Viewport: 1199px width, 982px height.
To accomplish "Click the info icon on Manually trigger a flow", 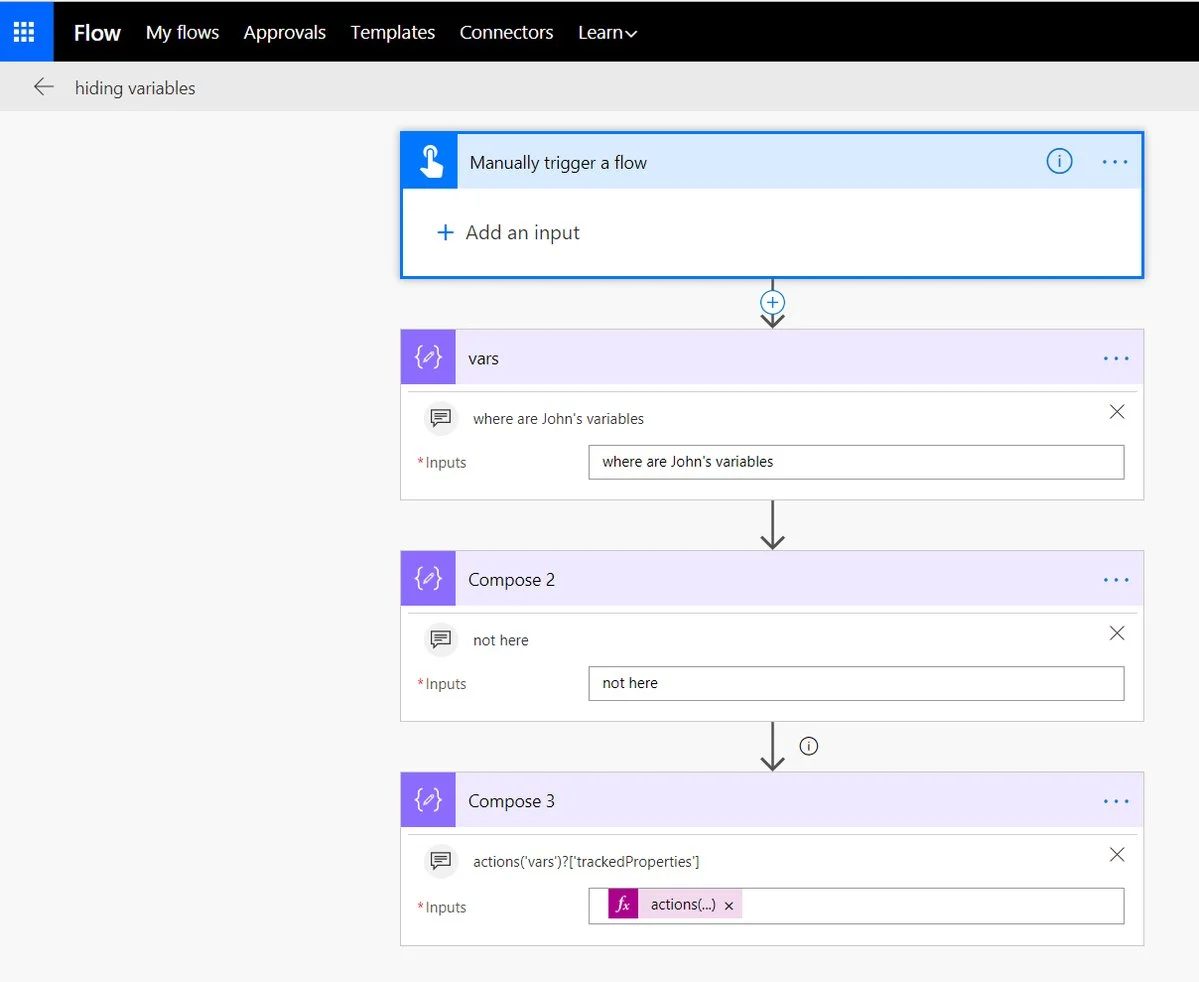I will pyautogui.click(x=1059, y=161).
